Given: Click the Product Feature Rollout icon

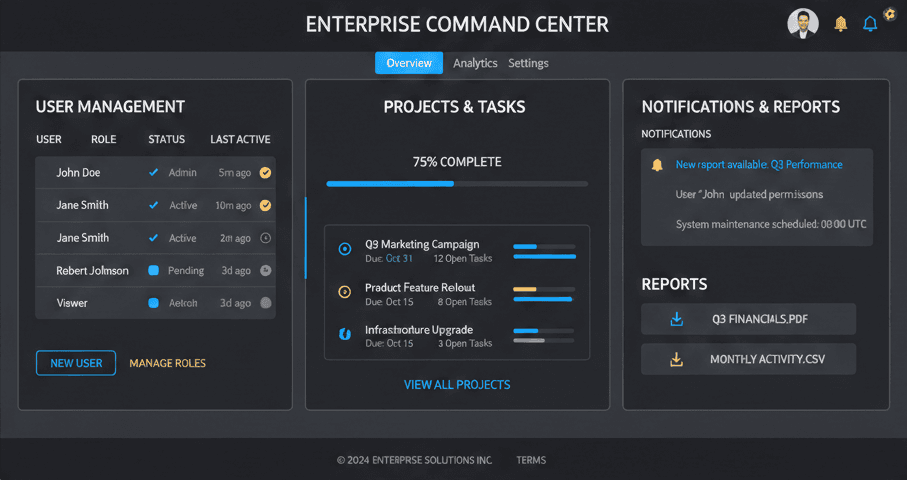Looking at the screenshot, I should coord(345,292).
